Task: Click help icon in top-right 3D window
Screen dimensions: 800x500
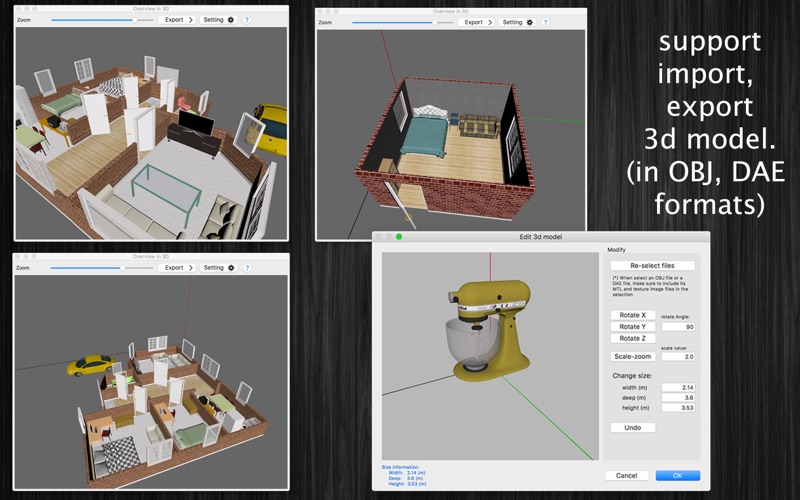Action: pos(545,22)
